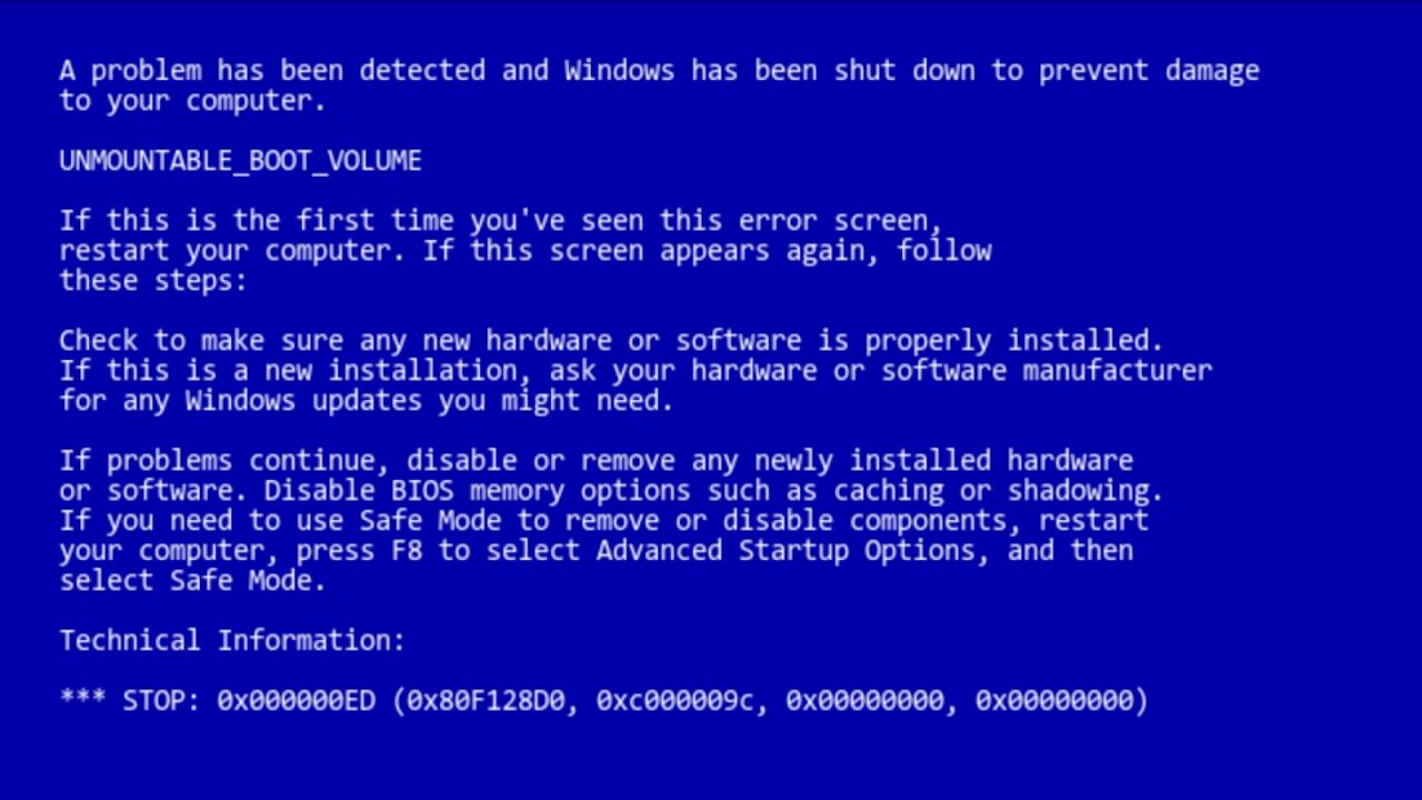This screenshot has height=800, width=1422.
Task: Select the first parameter 0x80F128D0
Action: [486, 701]
